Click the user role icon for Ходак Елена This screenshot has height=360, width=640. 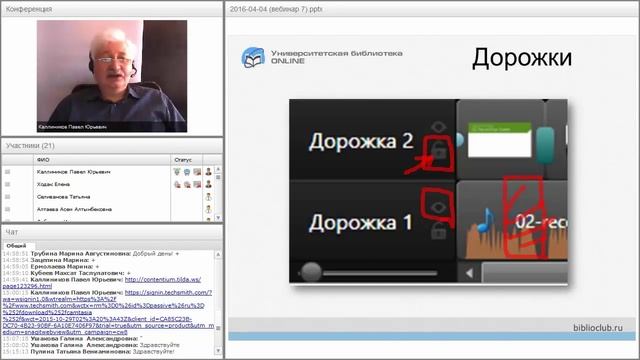click(x=209, y=184)
